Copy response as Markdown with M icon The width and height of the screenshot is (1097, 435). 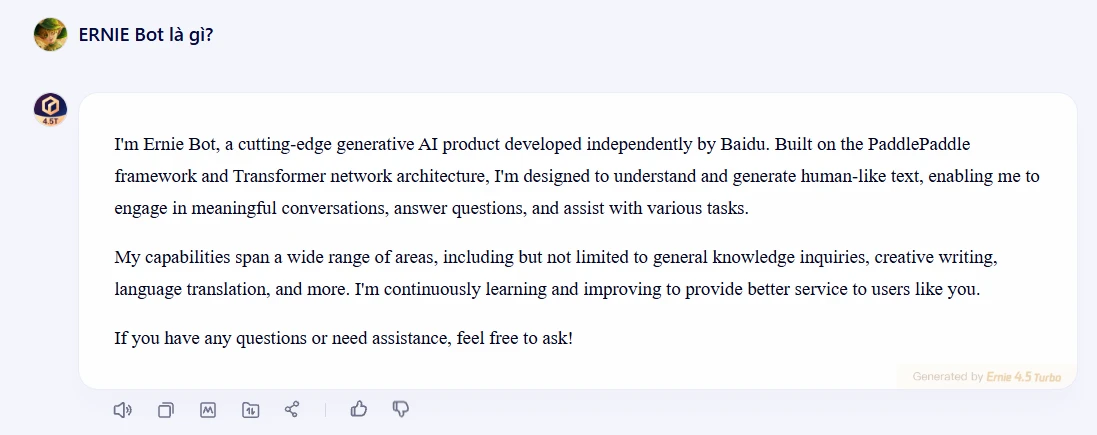[208, 410]
